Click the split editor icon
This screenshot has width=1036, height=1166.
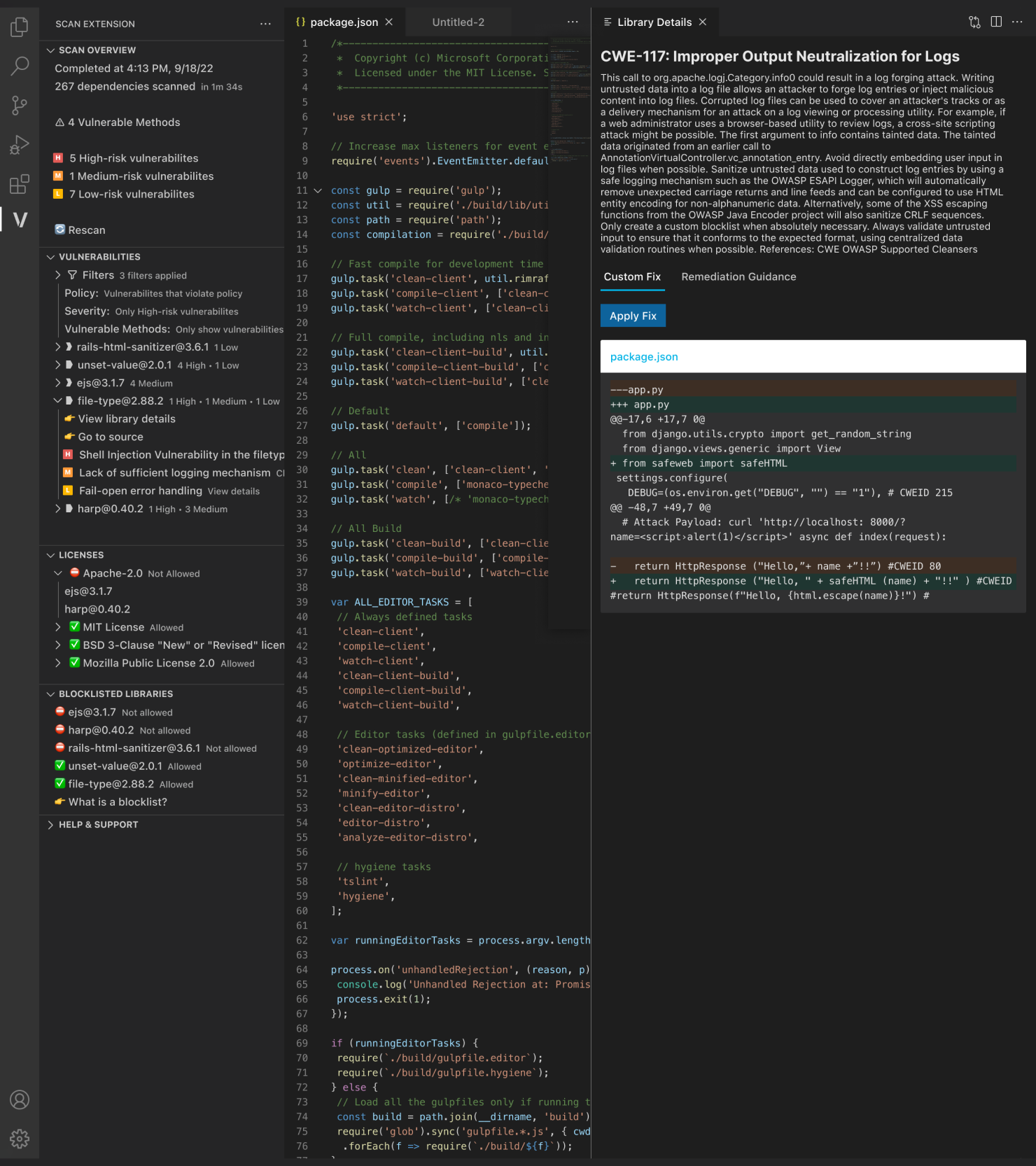pyautogui.click(x=996, y=22)
